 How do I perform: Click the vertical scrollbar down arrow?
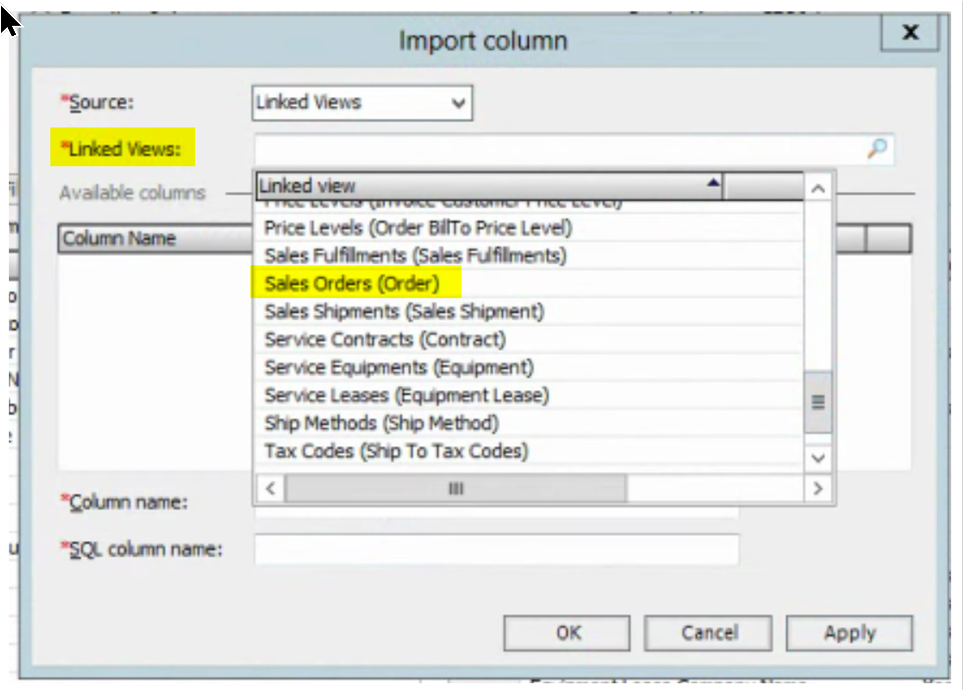(817, 458)
